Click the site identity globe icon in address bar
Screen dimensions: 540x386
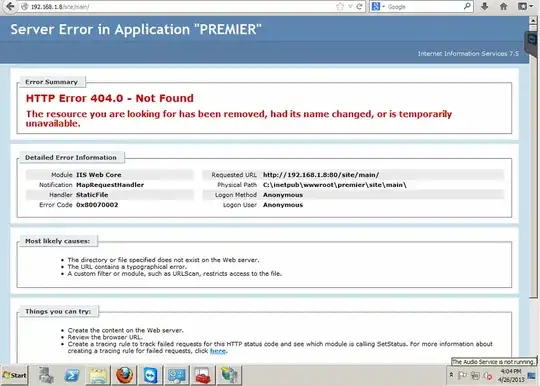tap(25, 7)
